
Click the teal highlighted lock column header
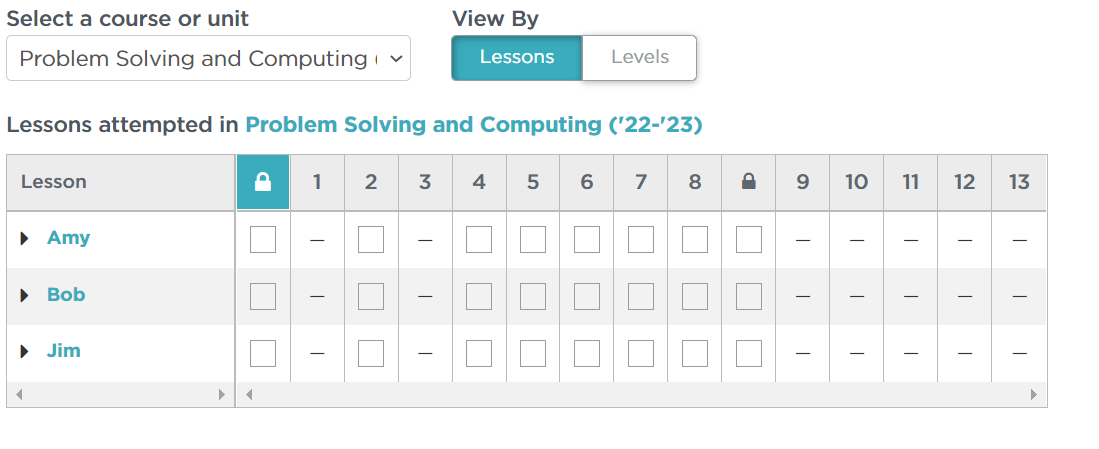pyautogui.click(x=263, y=182)
